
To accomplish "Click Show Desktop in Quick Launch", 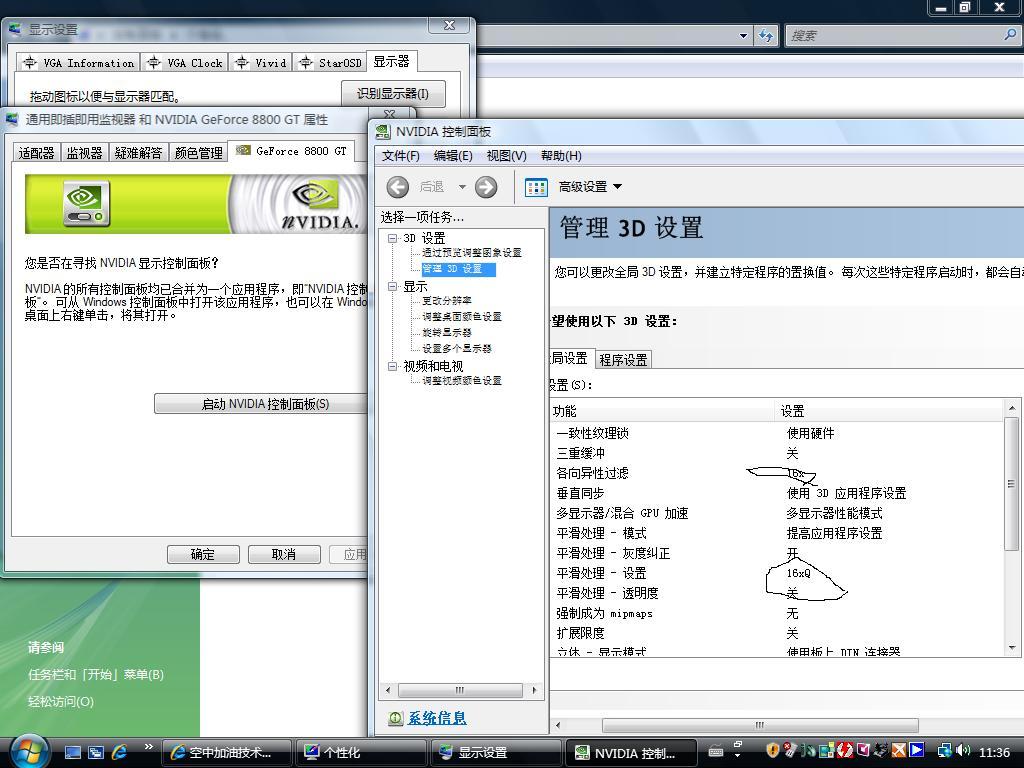I will 72,752.
